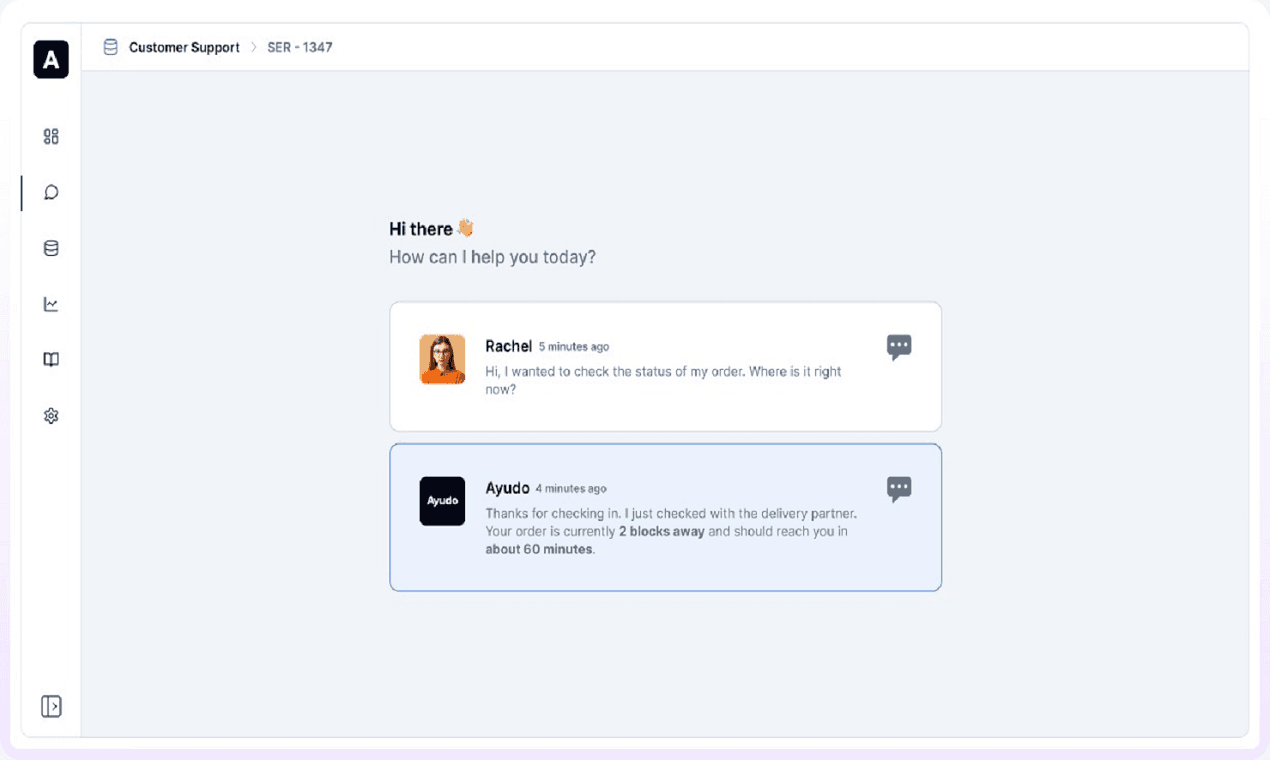Open the Customer Support breadcrumb item
Screen dimensions: 1270x760
pos(184,47)
